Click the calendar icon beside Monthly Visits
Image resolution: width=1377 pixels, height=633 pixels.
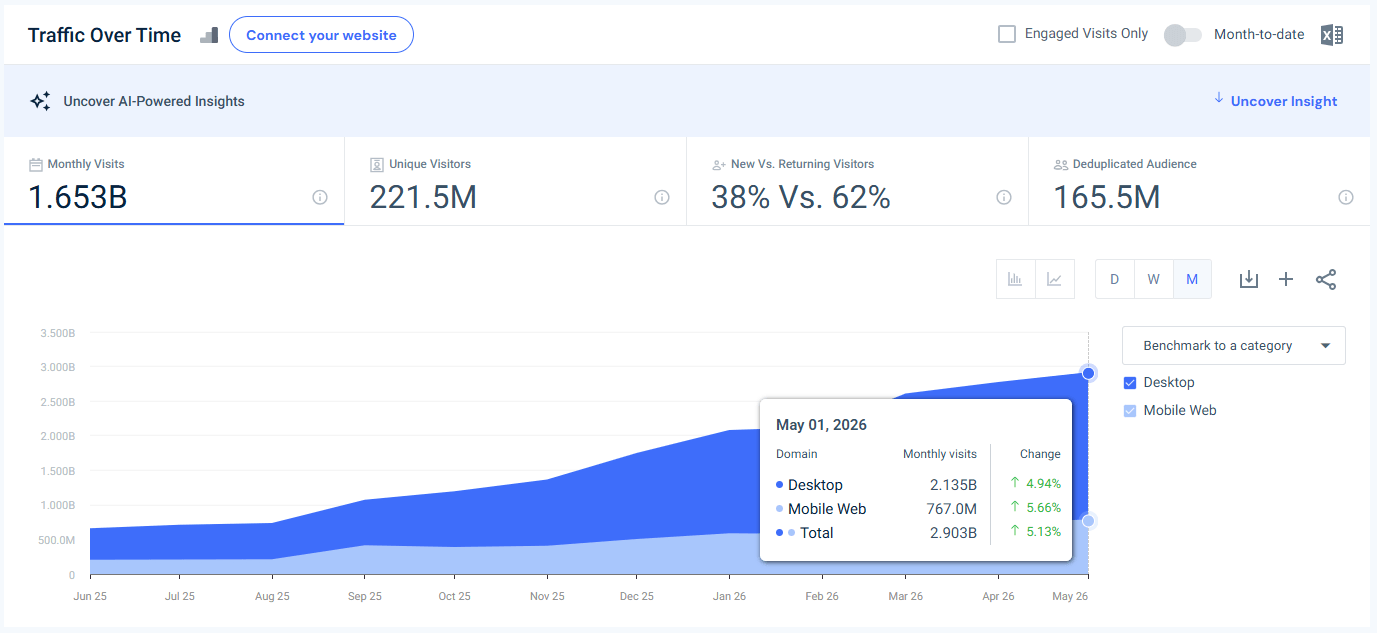tap(36, 164)
